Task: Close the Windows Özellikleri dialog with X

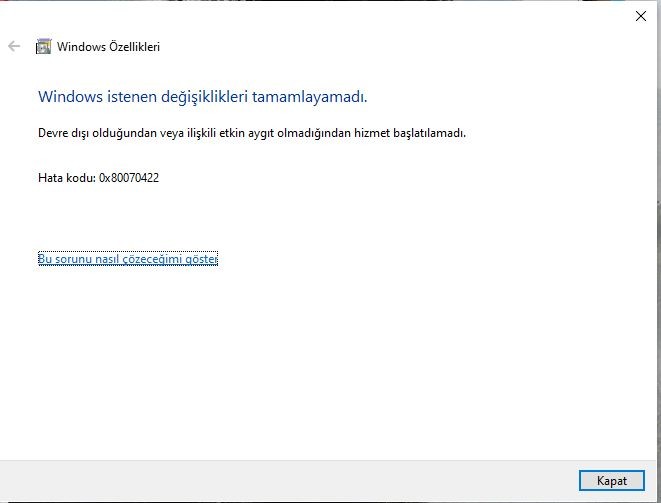Action: (x=641, y=16)
